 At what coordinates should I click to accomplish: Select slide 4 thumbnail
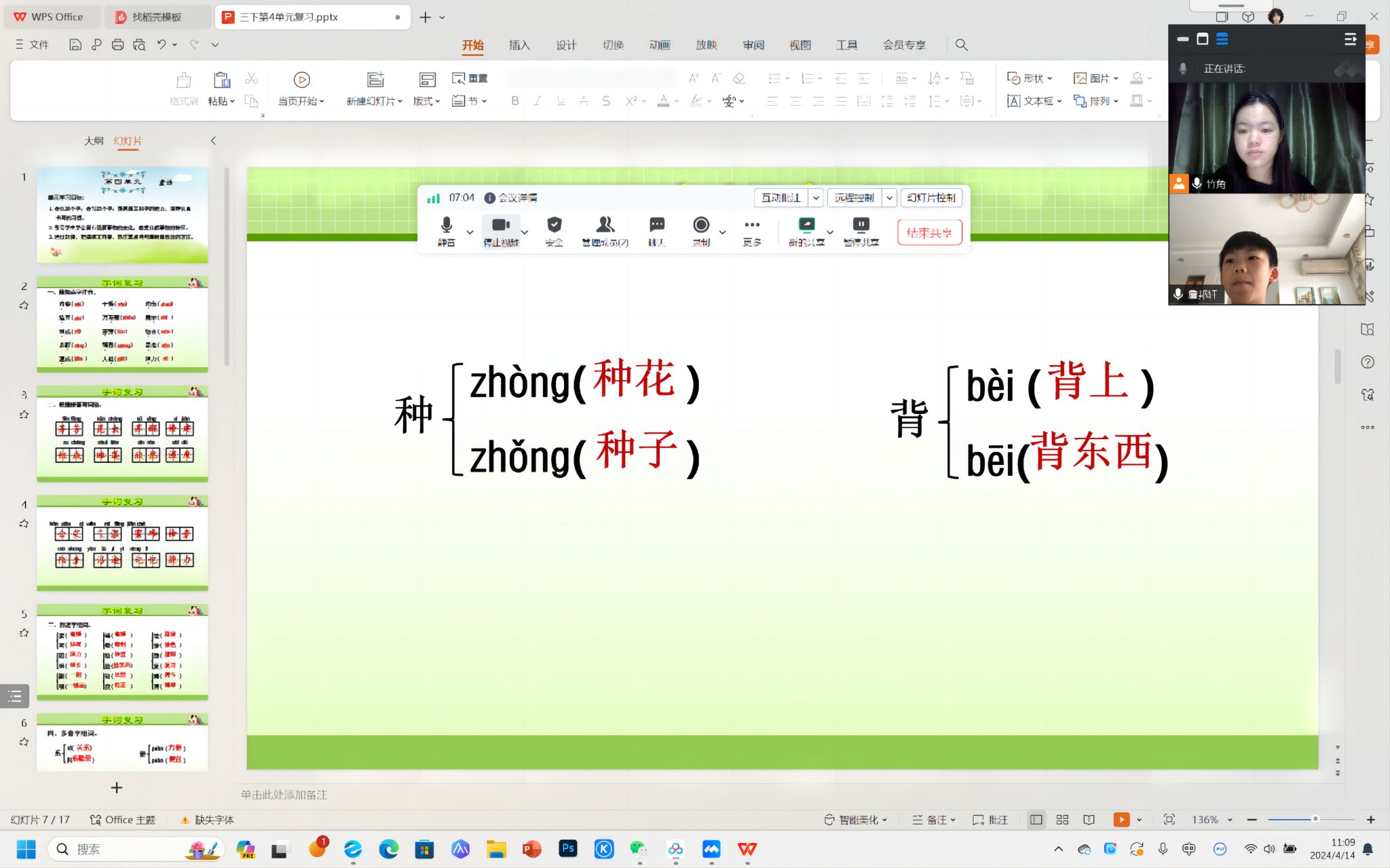point(122,543)
